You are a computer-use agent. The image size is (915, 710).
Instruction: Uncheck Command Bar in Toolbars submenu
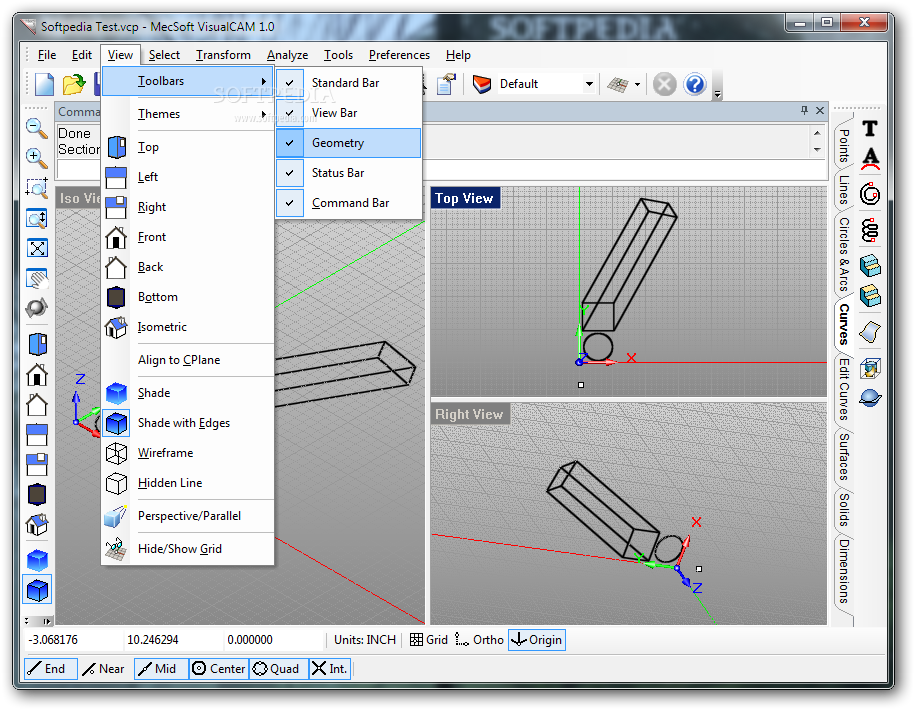[x=289, y=203]
